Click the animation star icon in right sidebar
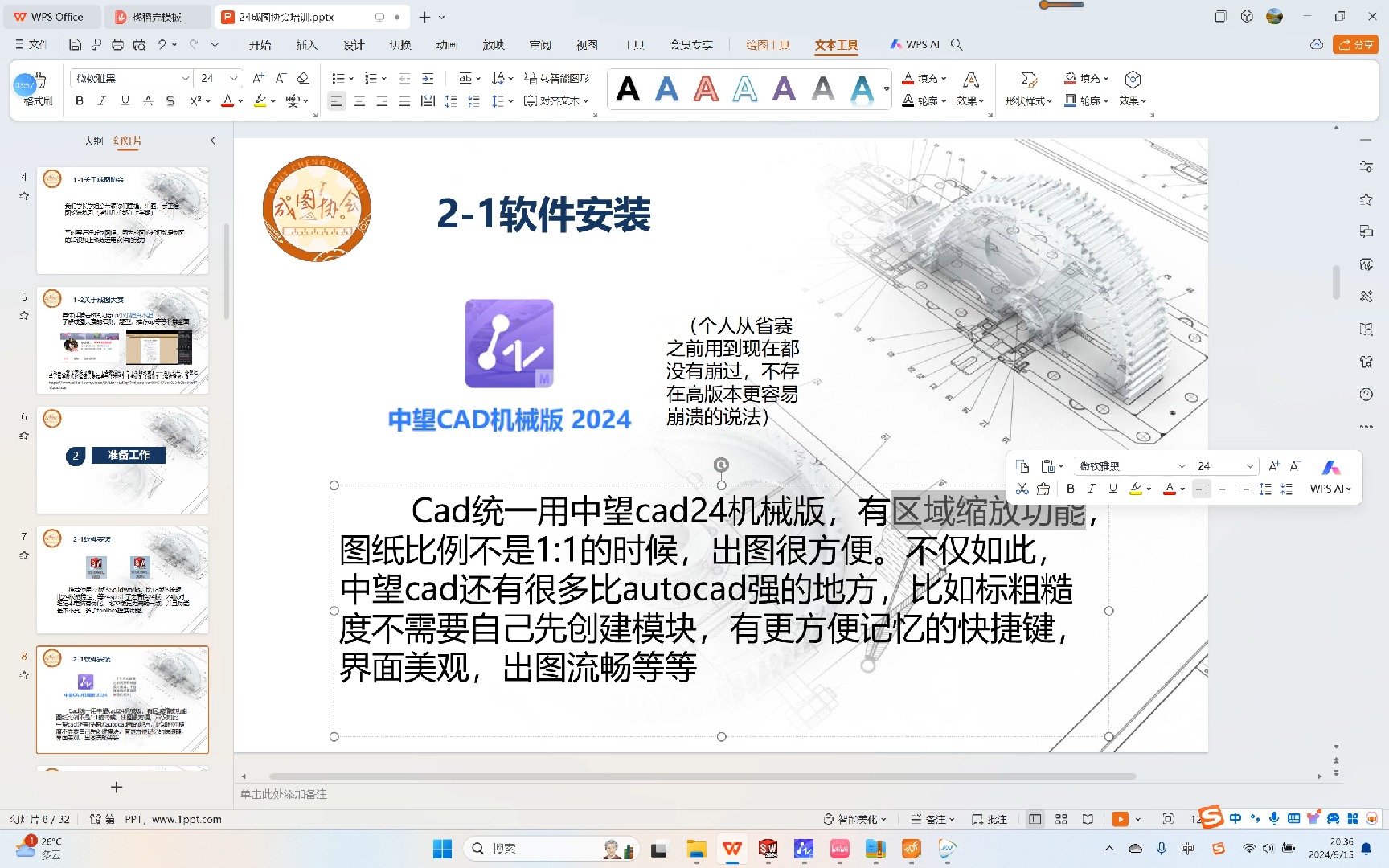1389x868 pixels. (x=1366, y=199)
